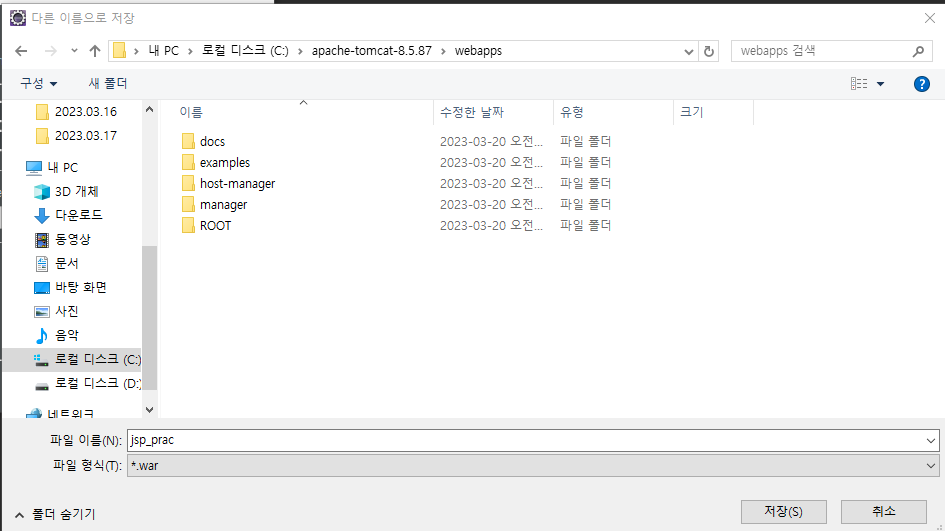Select the docs folder
Screen dimensions: 945x531
click(x=212, y=142)
